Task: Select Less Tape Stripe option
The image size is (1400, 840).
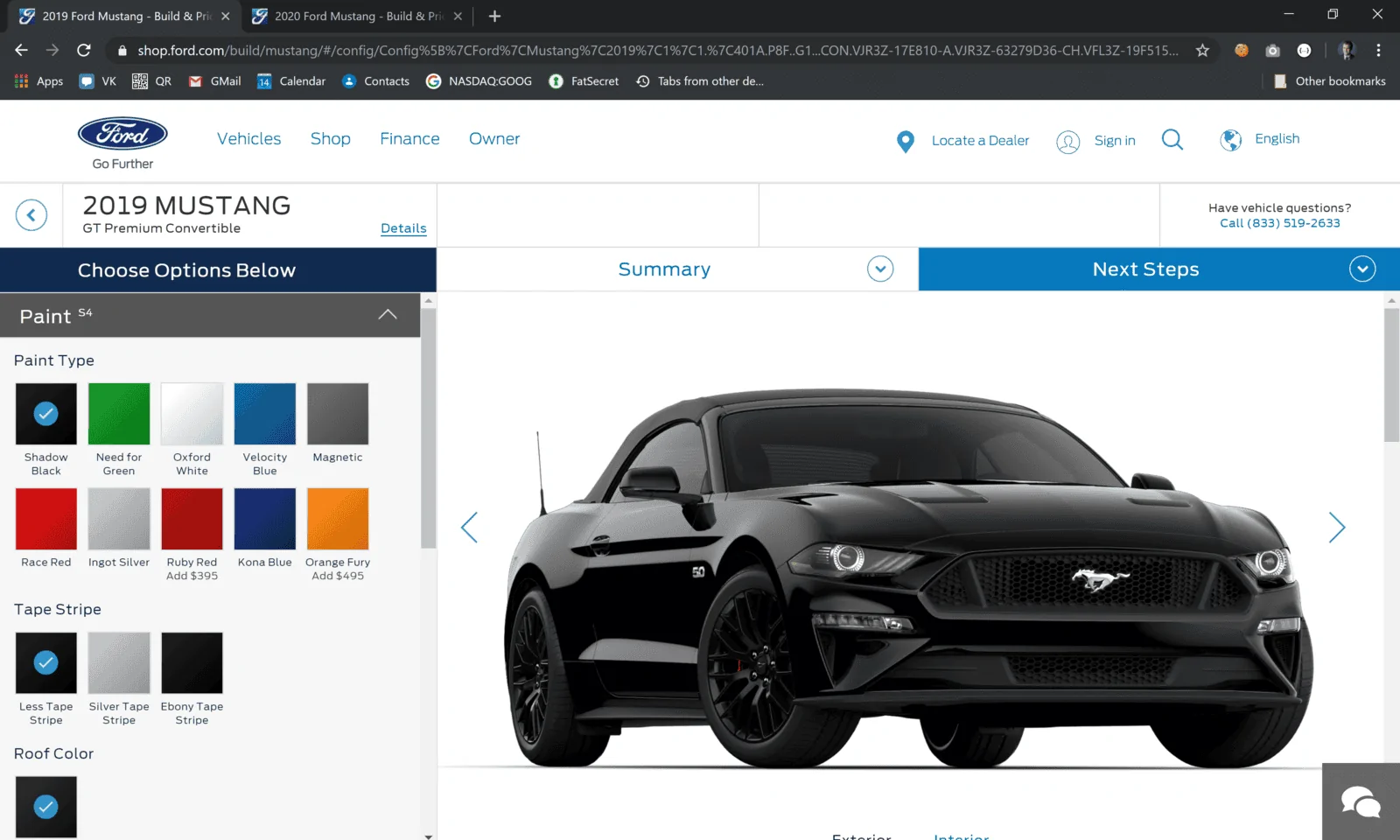Action: point(46,663)
